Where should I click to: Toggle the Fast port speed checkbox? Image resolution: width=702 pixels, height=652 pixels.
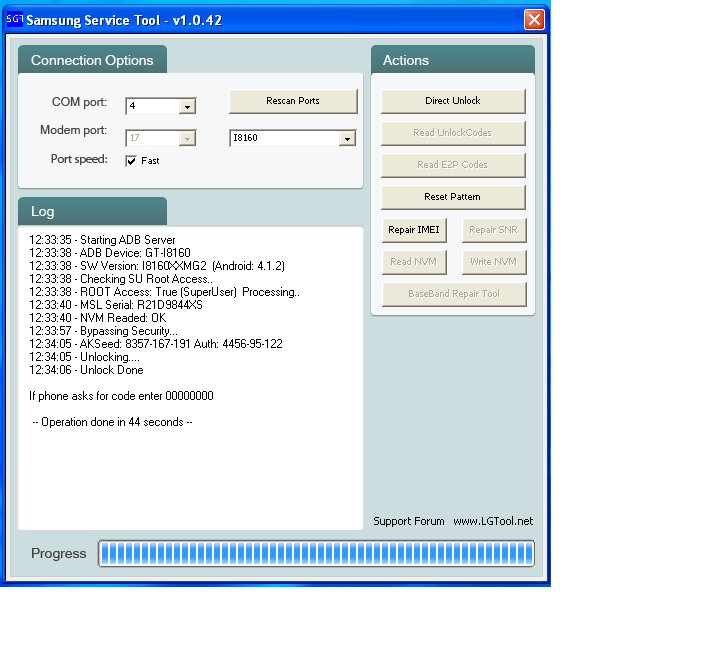pyautogui.click(x=131, y=161)
